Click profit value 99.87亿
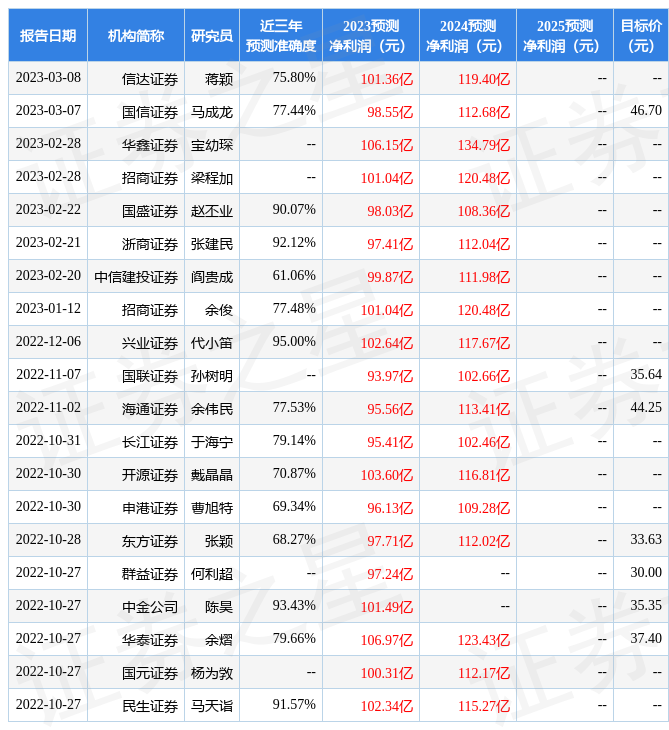 tap(390, 277)
